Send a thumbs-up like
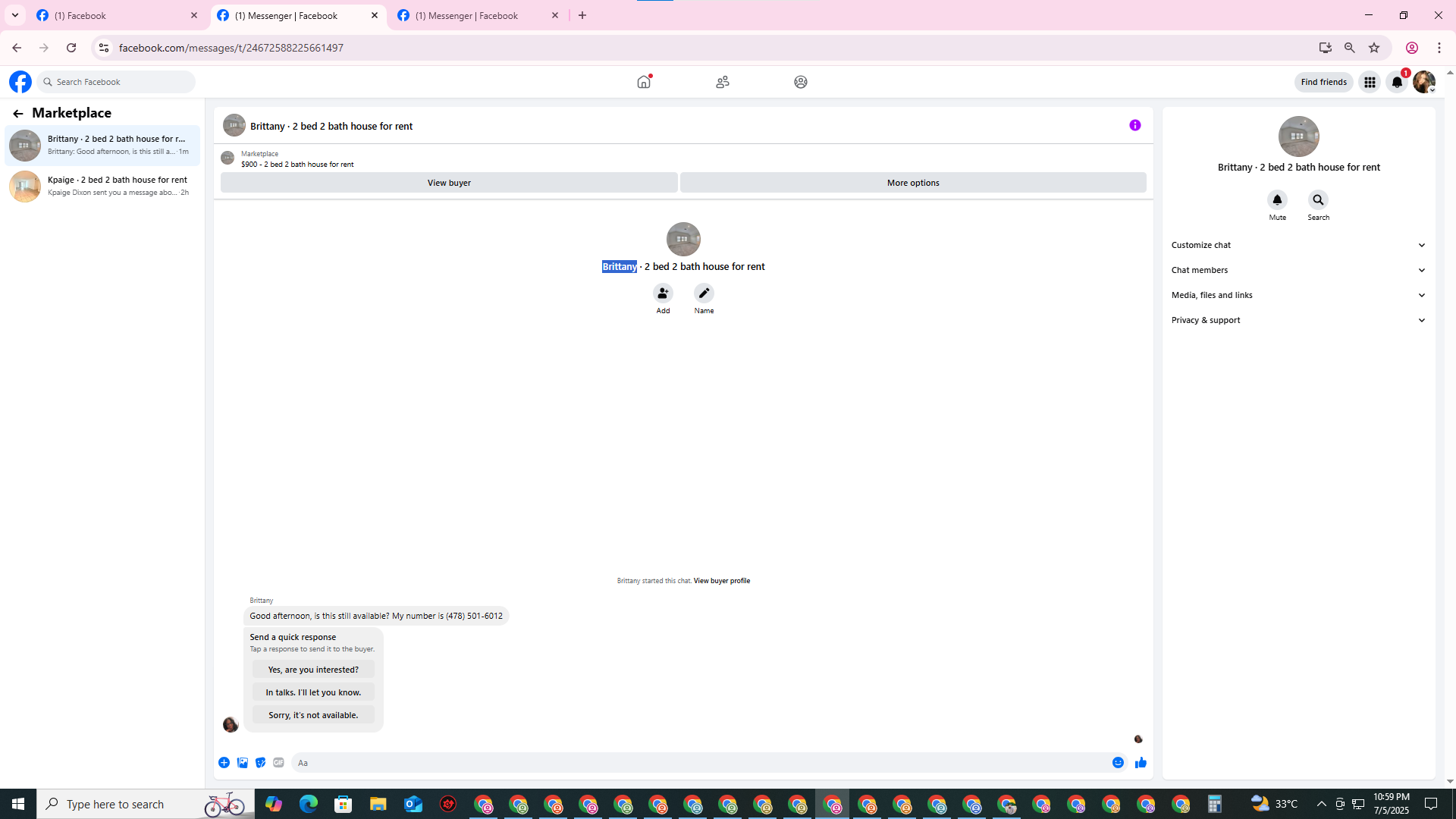 pos(1141,763)
